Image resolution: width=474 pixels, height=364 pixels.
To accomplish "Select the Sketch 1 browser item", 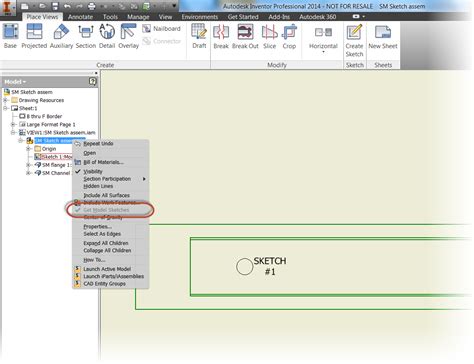I will click(x=53, y=157).
